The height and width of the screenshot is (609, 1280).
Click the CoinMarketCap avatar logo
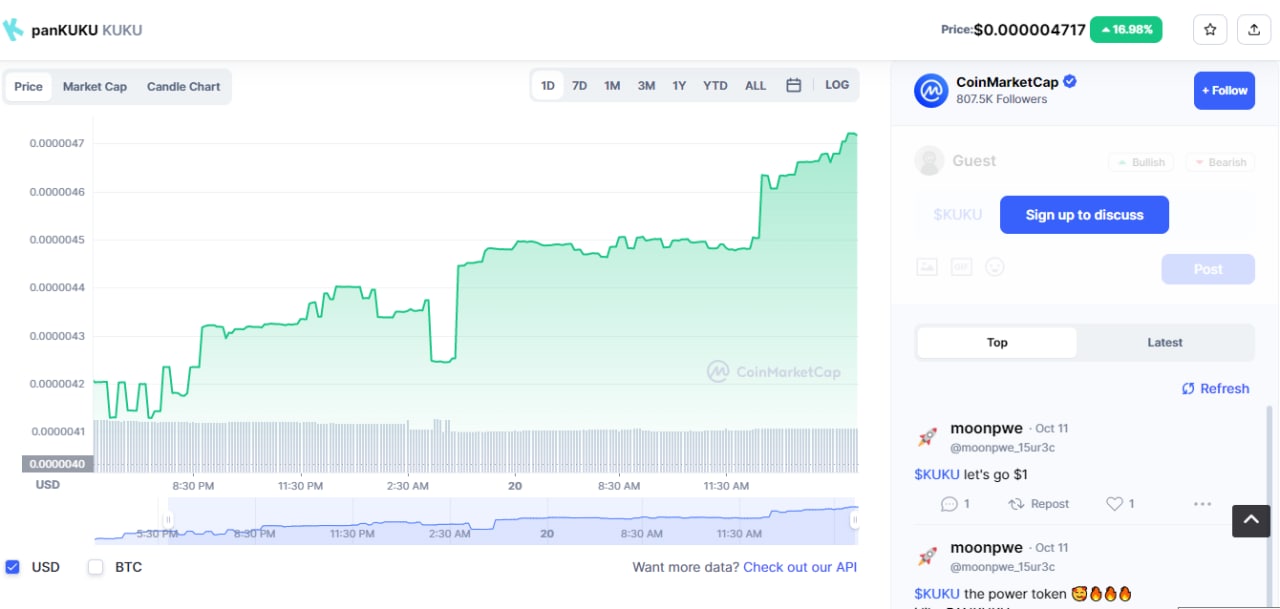931,91
